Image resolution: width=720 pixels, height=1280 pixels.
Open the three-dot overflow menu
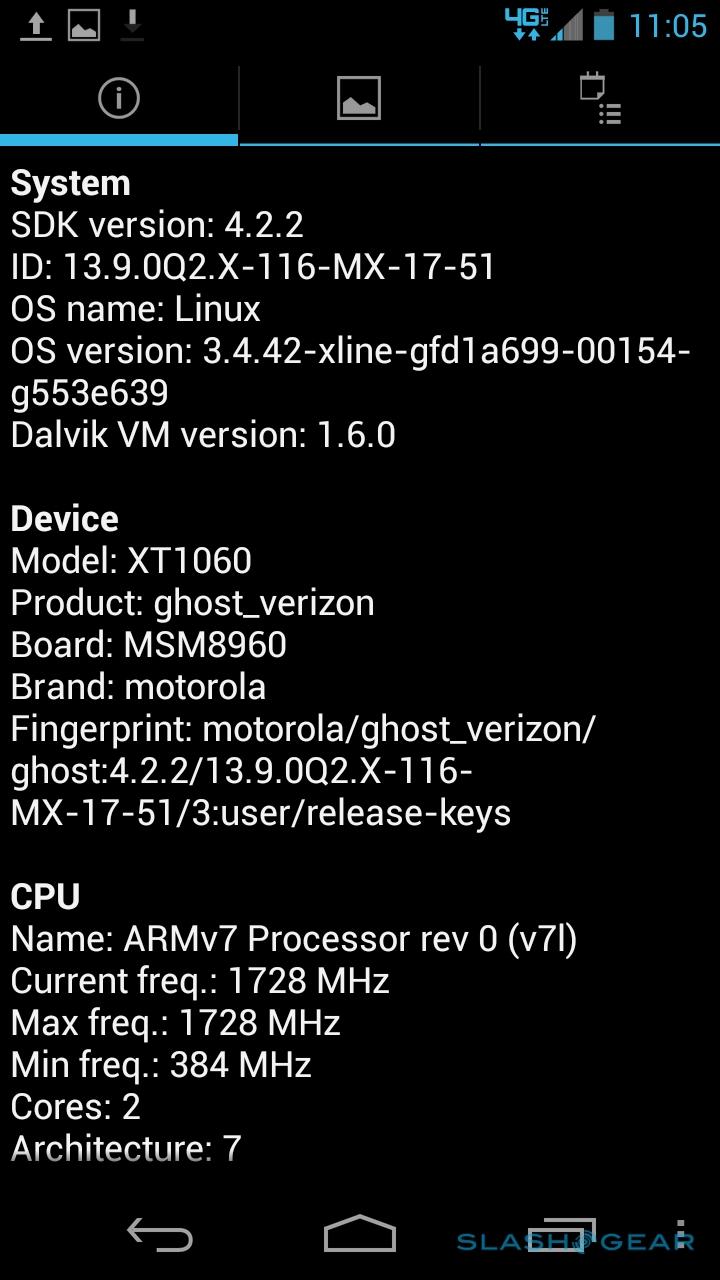(680, 1235)
